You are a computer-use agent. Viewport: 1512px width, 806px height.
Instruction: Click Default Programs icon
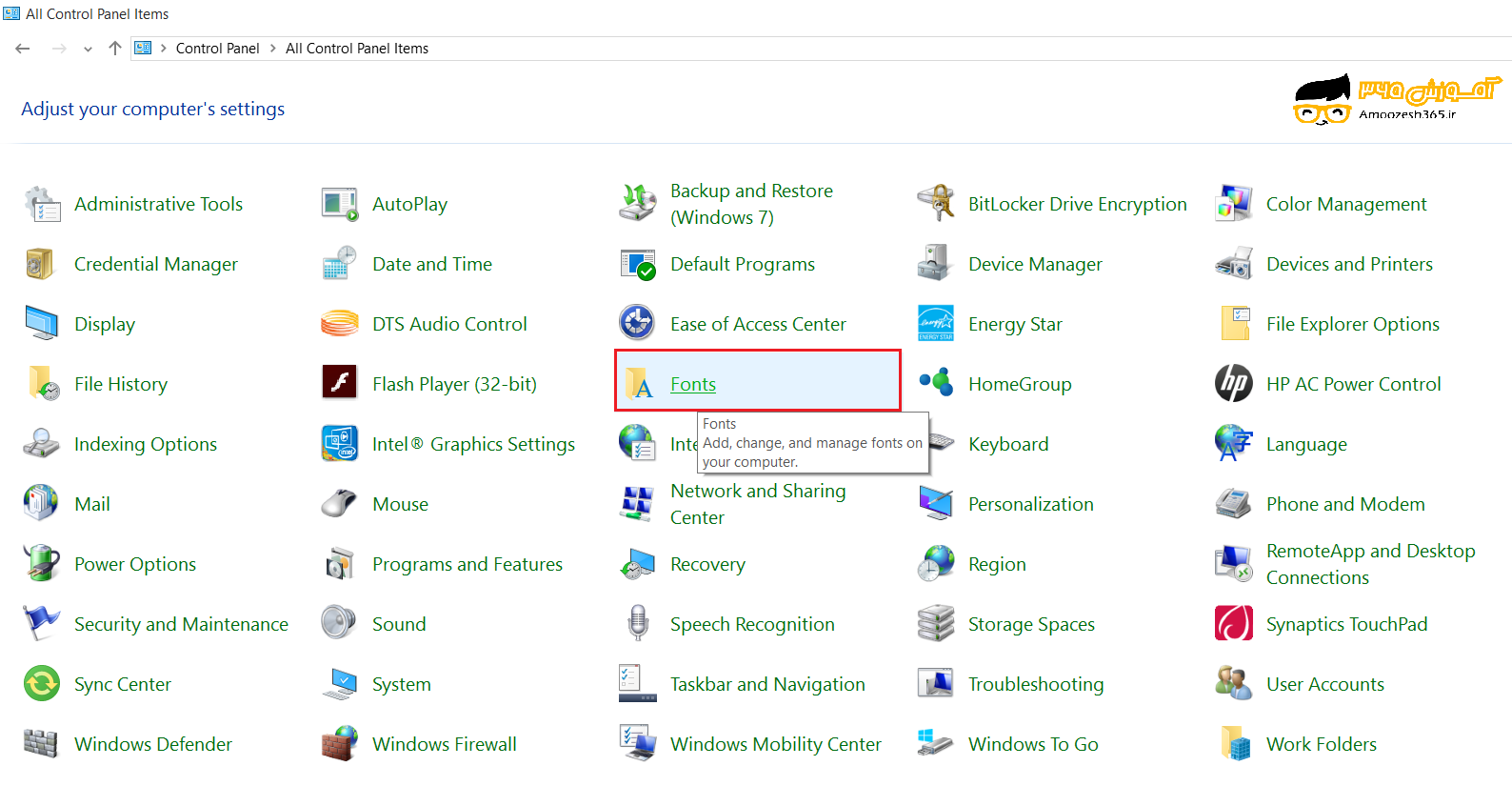[x=638, y=264]
